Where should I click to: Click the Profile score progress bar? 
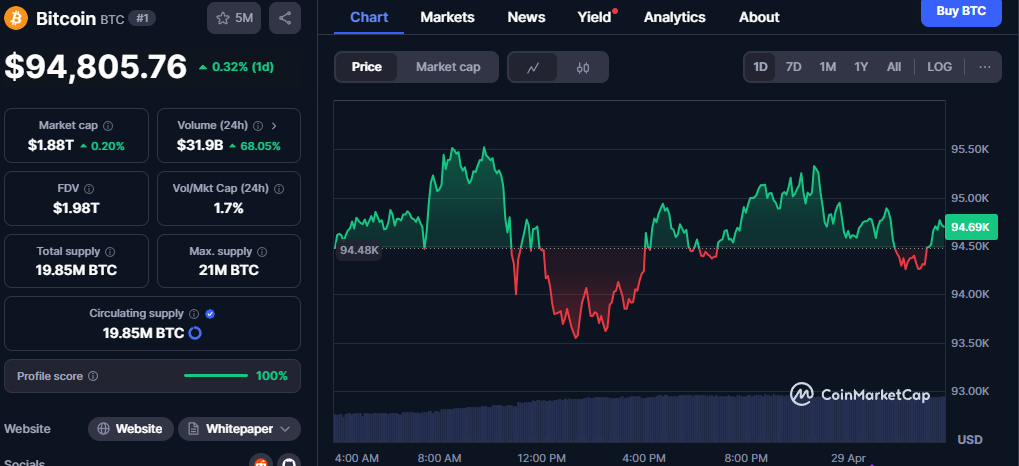pyautogui.click(x=216, y=376)
